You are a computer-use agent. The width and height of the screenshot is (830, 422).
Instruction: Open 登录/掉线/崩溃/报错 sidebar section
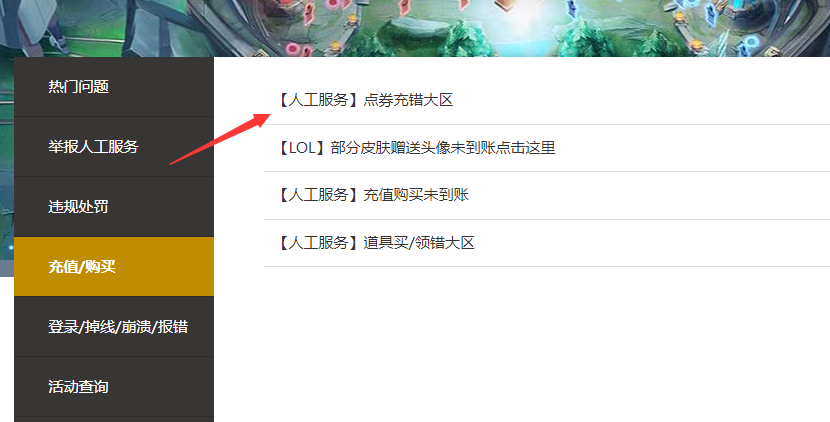pos(114,327)
